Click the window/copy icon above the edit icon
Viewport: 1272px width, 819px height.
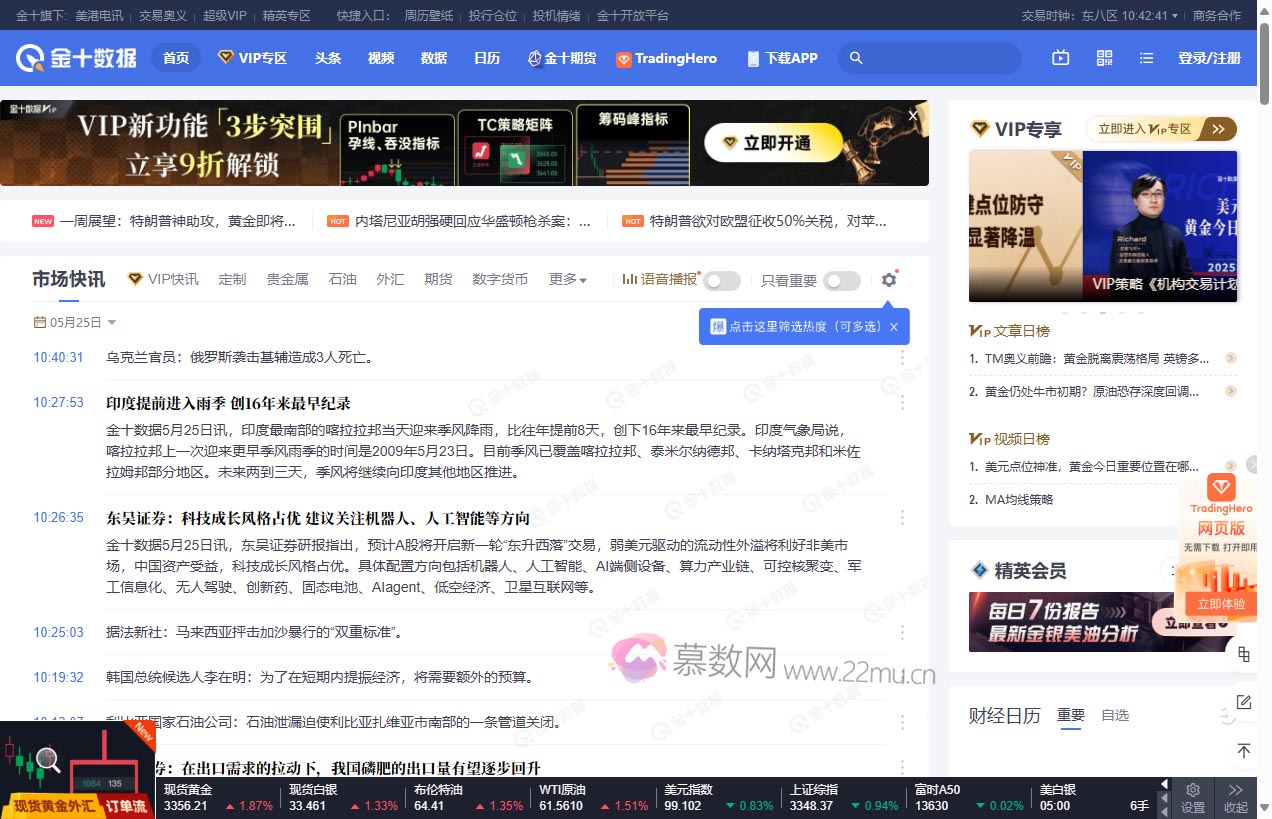[1243, 654]
